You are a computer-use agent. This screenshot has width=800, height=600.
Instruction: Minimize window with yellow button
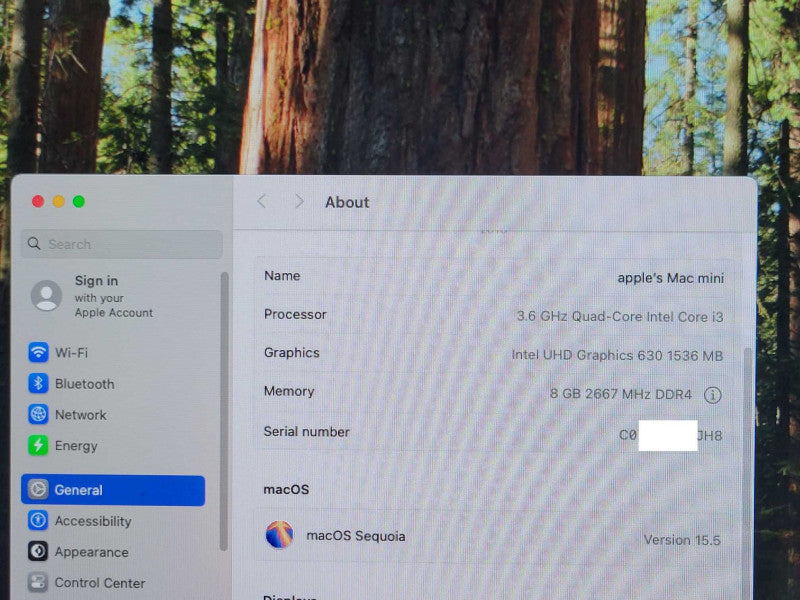tap(59, 202)
